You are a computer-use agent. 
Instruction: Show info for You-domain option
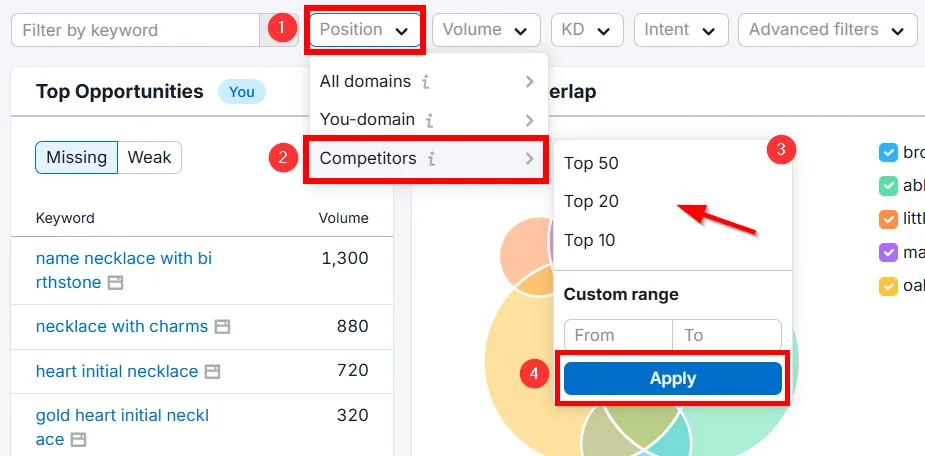click(x=429, y=120)
